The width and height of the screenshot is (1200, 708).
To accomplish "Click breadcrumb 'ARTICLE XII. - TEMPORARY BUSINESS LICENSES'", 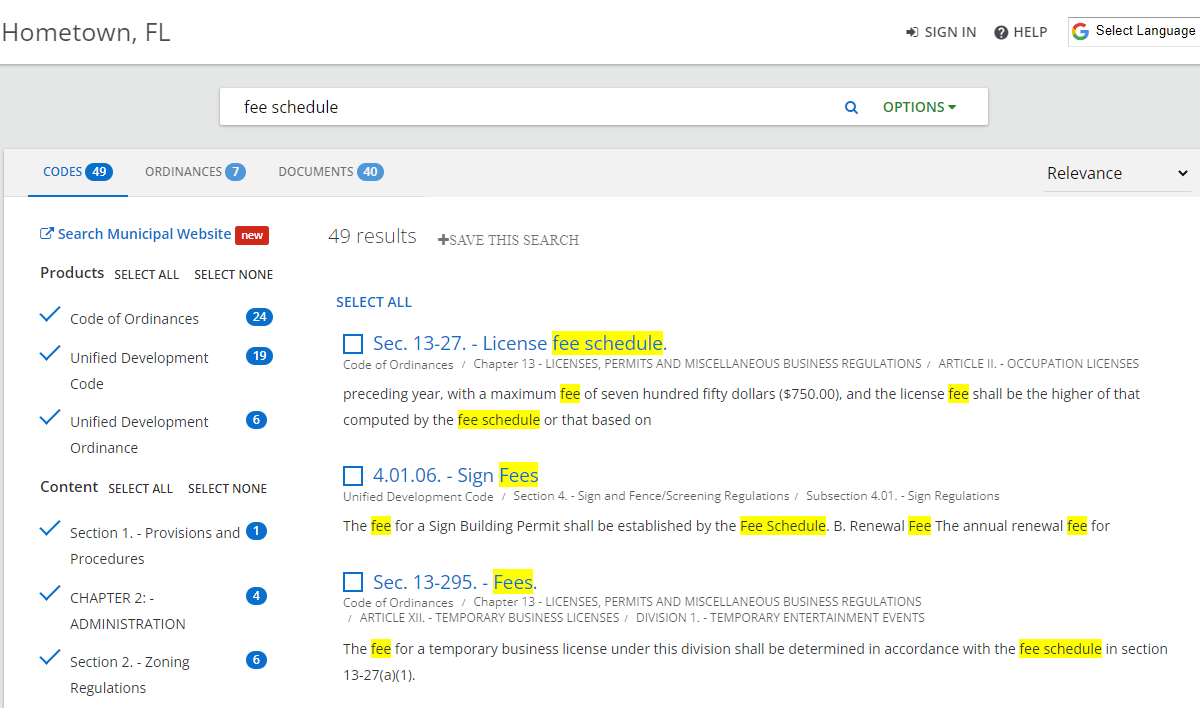I will click(x=489, y=618).
